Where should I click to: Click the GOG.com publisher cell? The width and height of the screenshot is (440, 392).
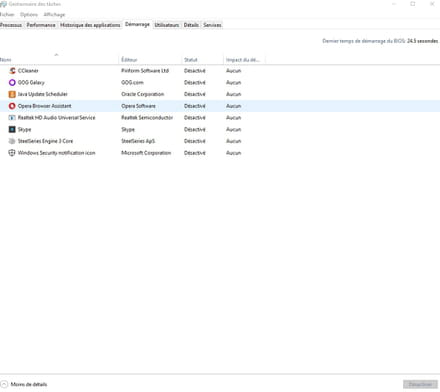132,82
